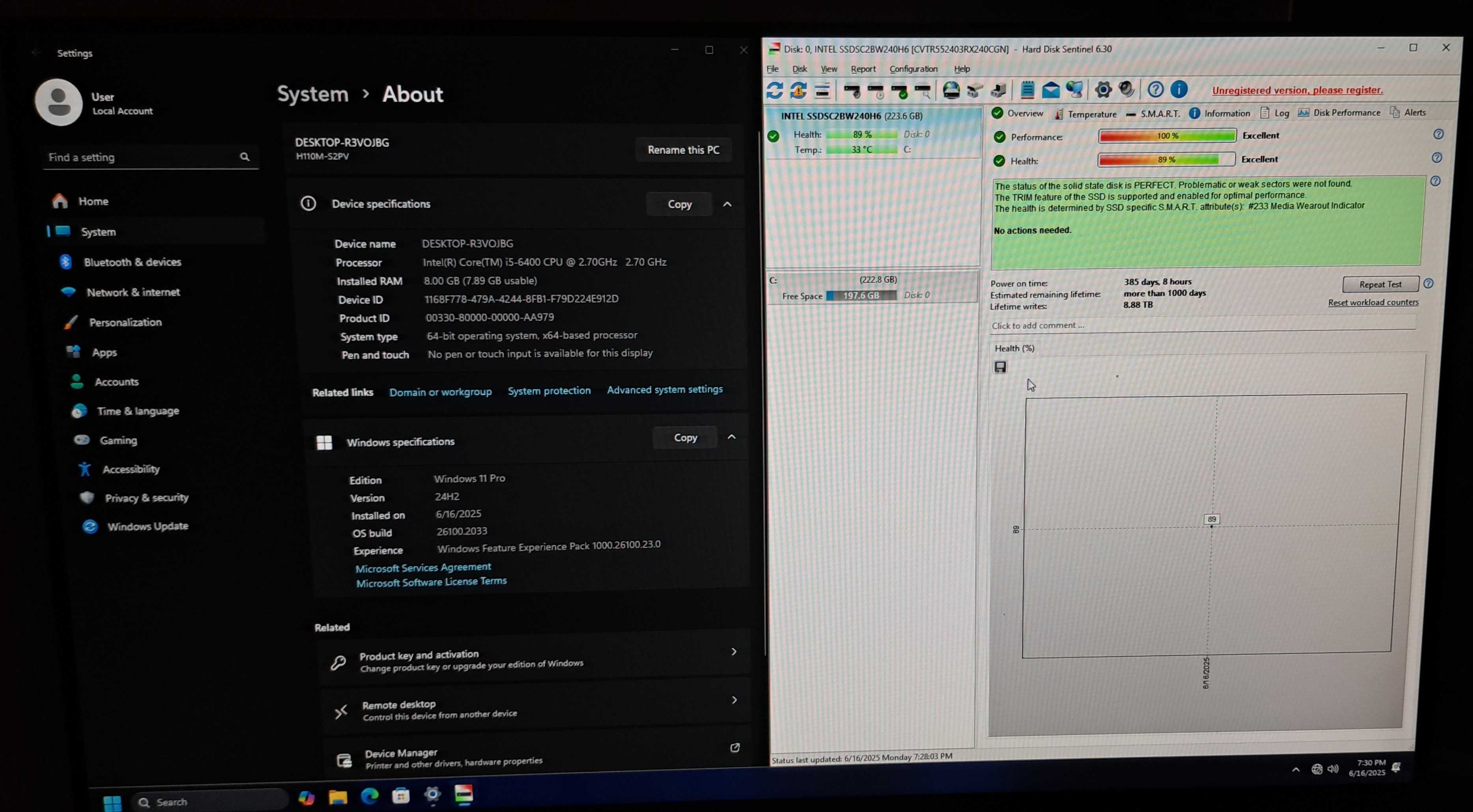The width and height of the screenshot is (1473, 812).
Task: Click Hard Disk Sentinel icon on taskbar
Action: pyautogui.click(x=464, y=794)
